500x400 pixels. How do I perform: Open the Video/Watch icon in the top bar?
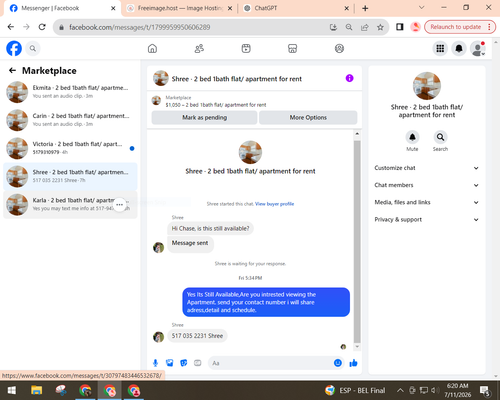[x=246, y=49]
